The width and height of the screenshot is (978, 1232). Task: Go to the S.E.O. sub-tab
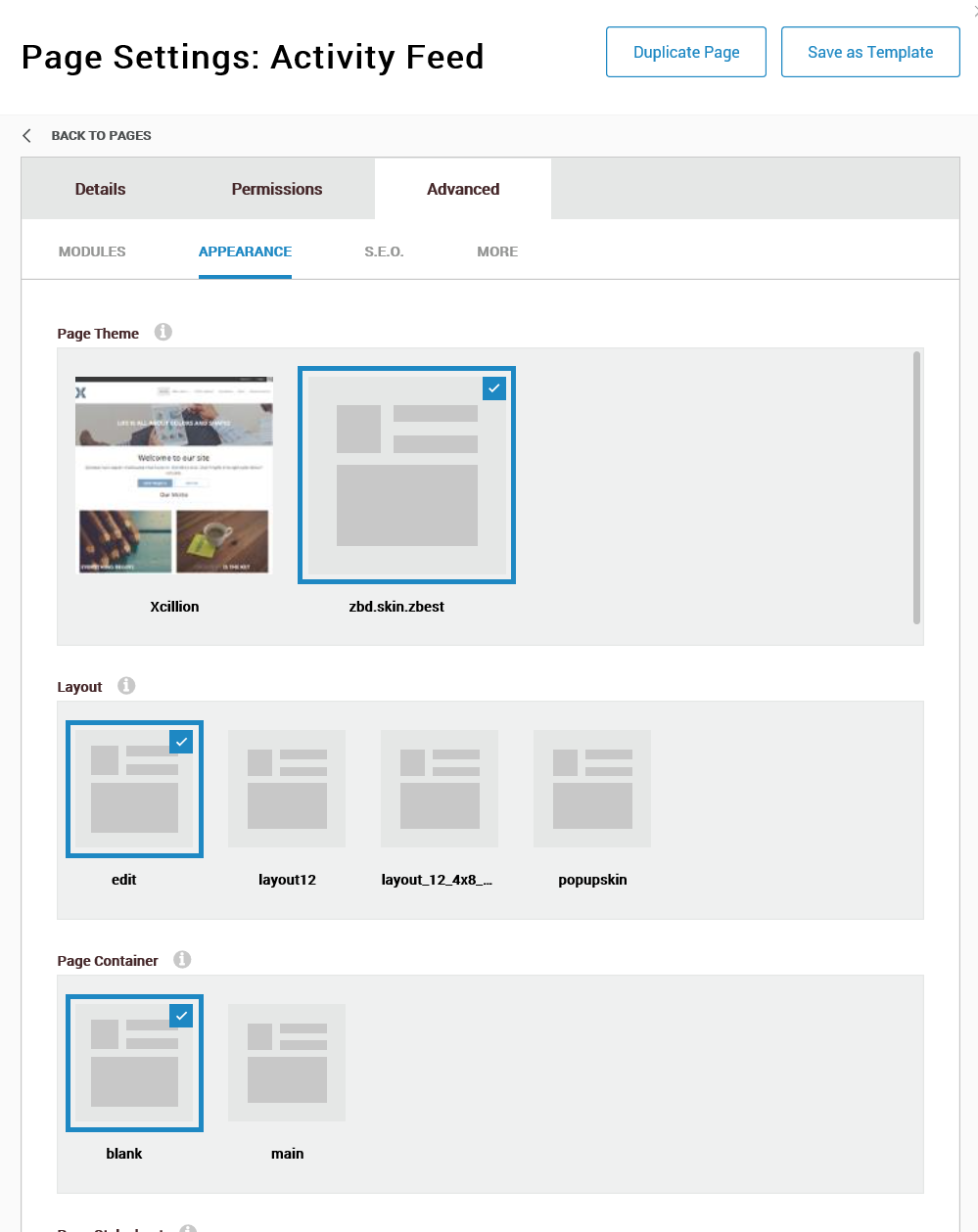click(384, 251)
